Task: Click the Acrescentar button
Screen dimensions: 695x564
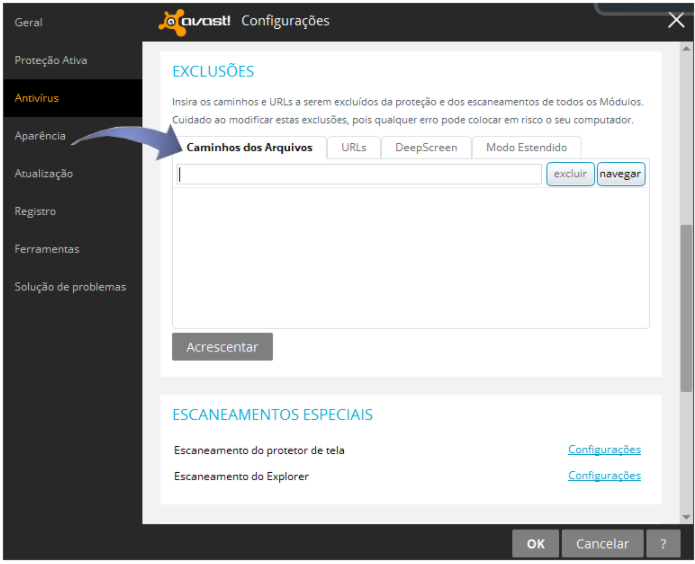Action: click(x=222, y=347)
